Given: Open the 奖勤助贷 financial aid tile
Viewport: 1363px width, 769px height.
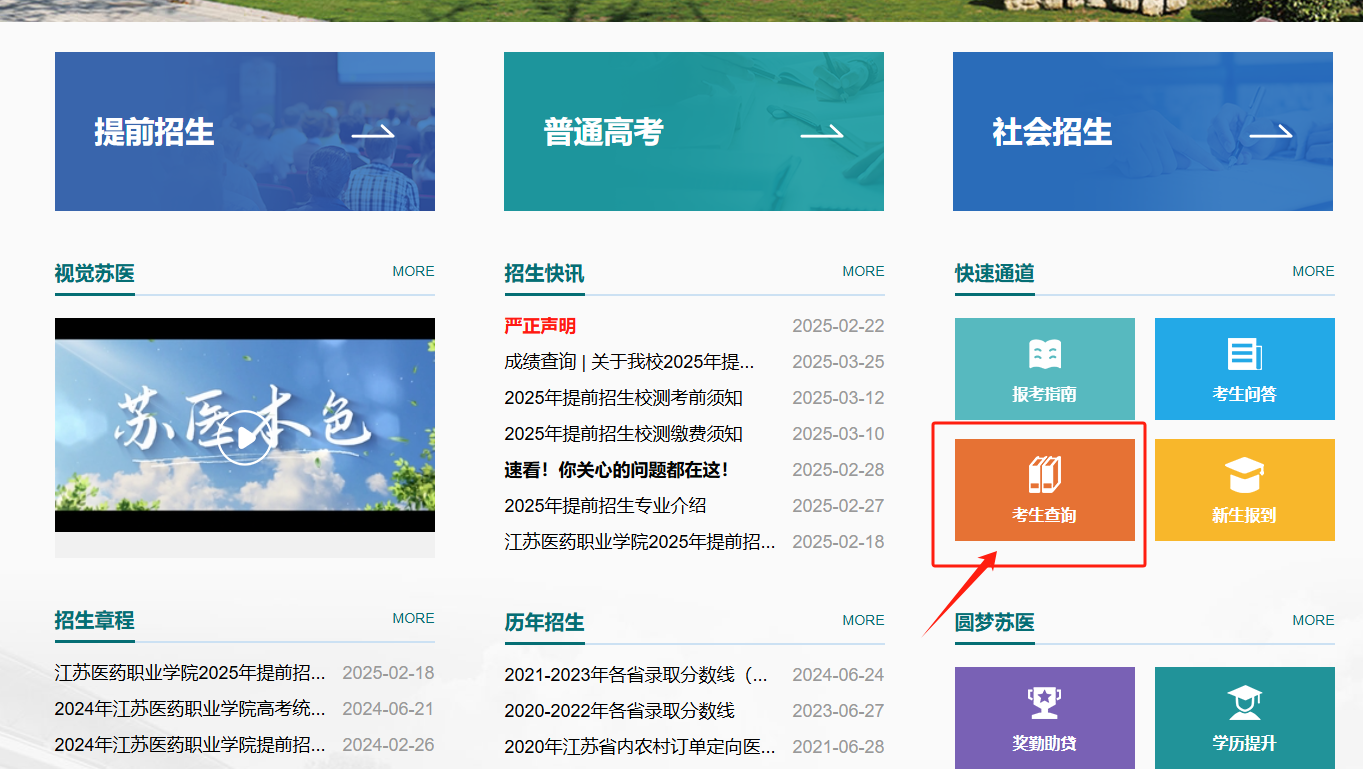Looking at the screenshot, I should coord(1044,718).
